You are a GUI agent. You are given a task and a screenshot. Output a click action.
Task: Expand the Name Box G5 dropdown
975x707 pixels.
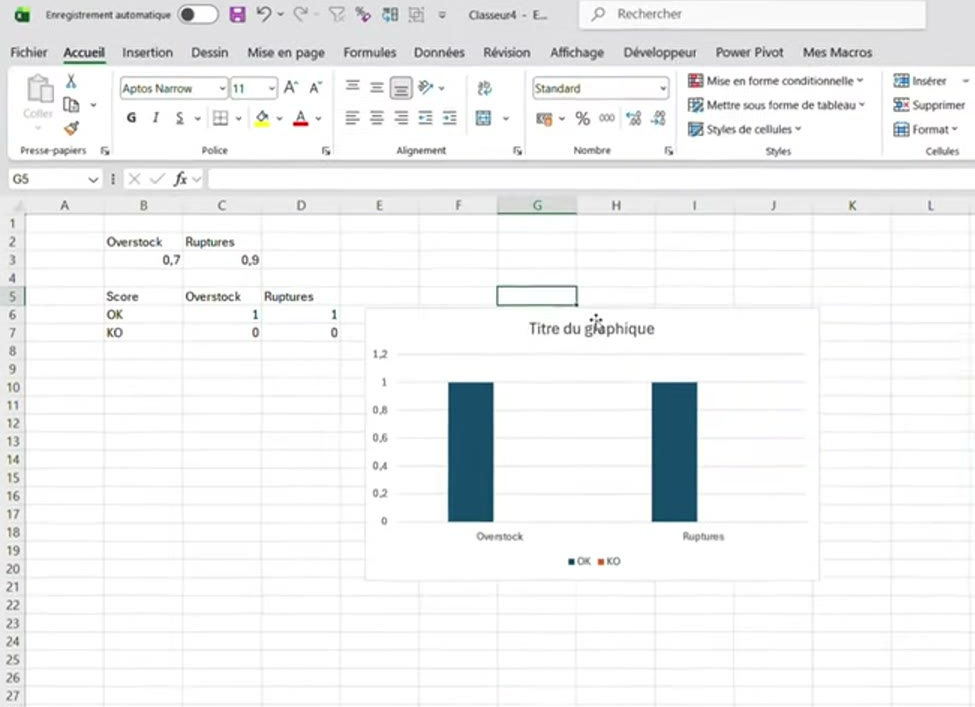pos(93,180)
